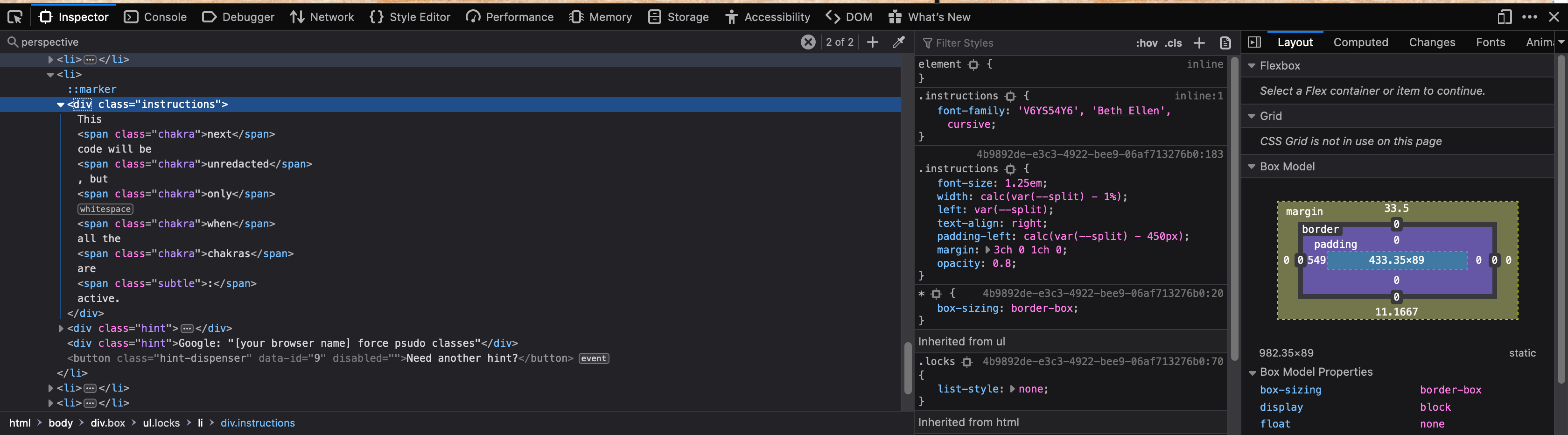Expand ellipsis badge in first li
Viewport: 1568px width, 435px height.
90,60
